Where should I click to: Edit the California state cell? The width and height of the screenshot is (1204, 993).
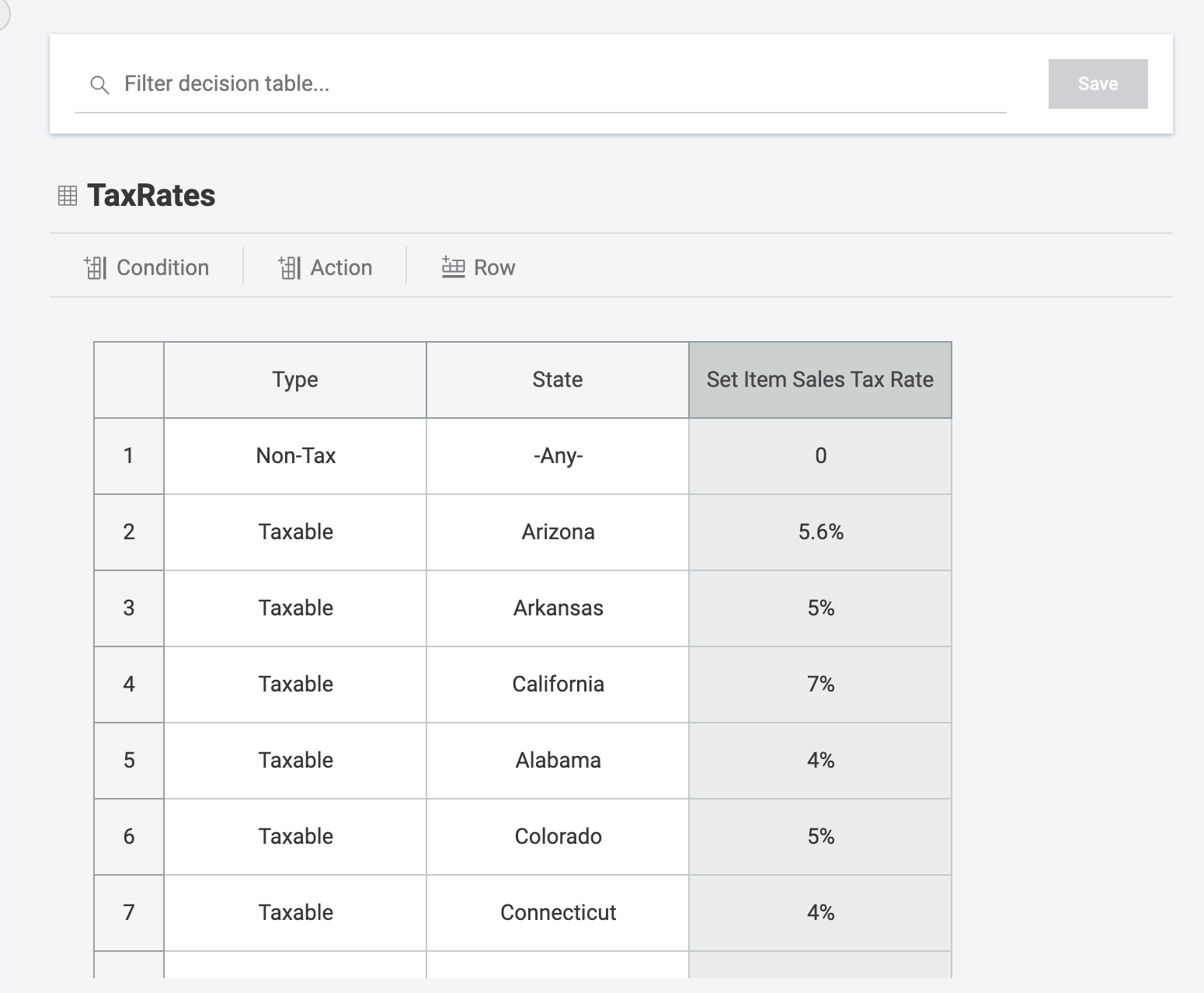(x=558, y=685)
